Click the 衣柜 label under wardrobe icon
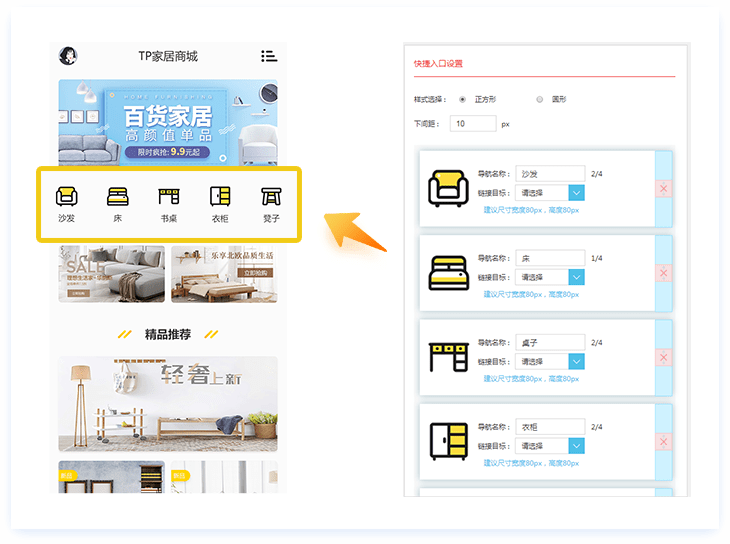 pyautogui.click(x=220, y=218)
